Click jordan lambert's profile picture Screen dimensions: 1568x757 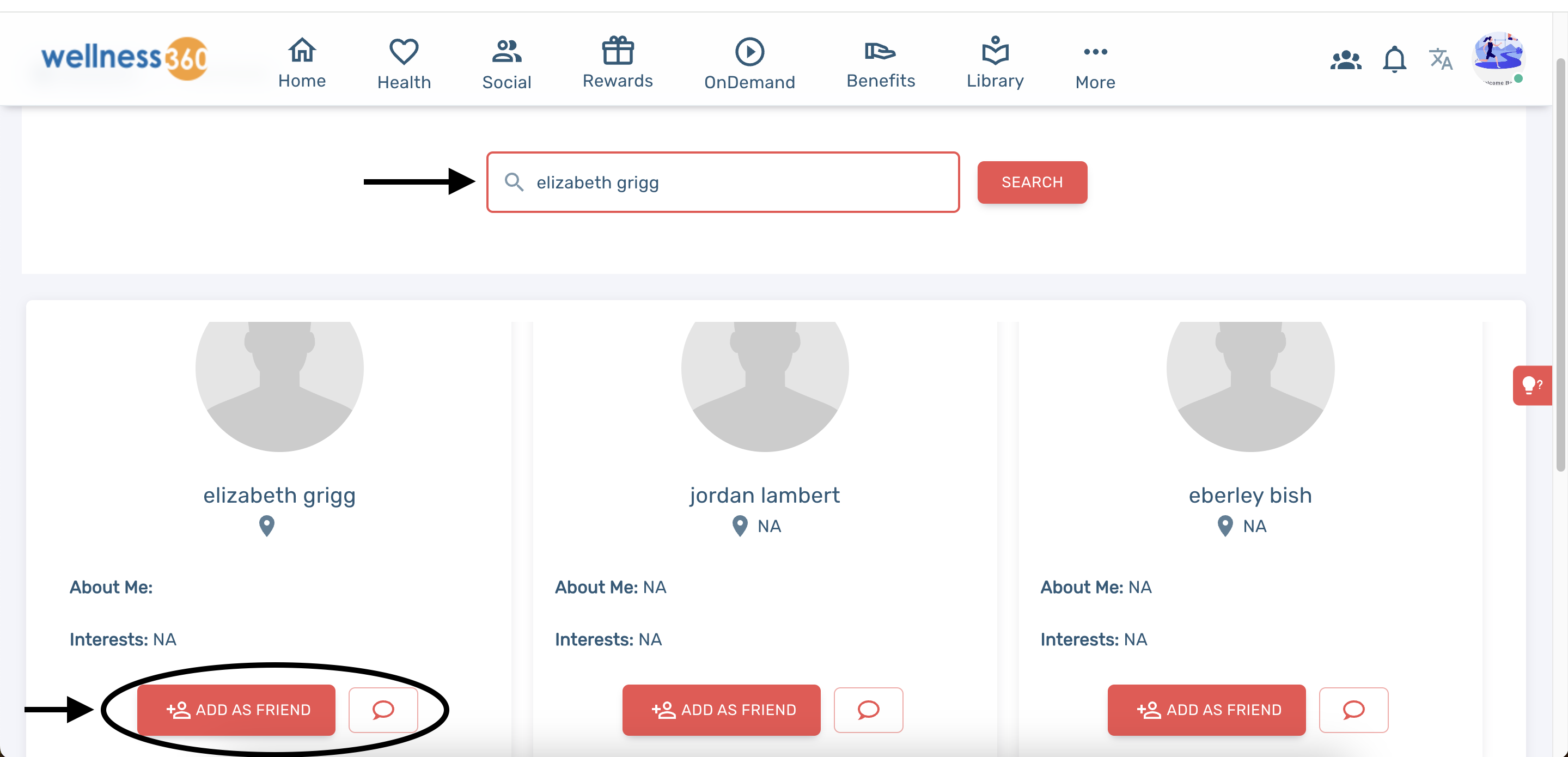tap(765, 377)
